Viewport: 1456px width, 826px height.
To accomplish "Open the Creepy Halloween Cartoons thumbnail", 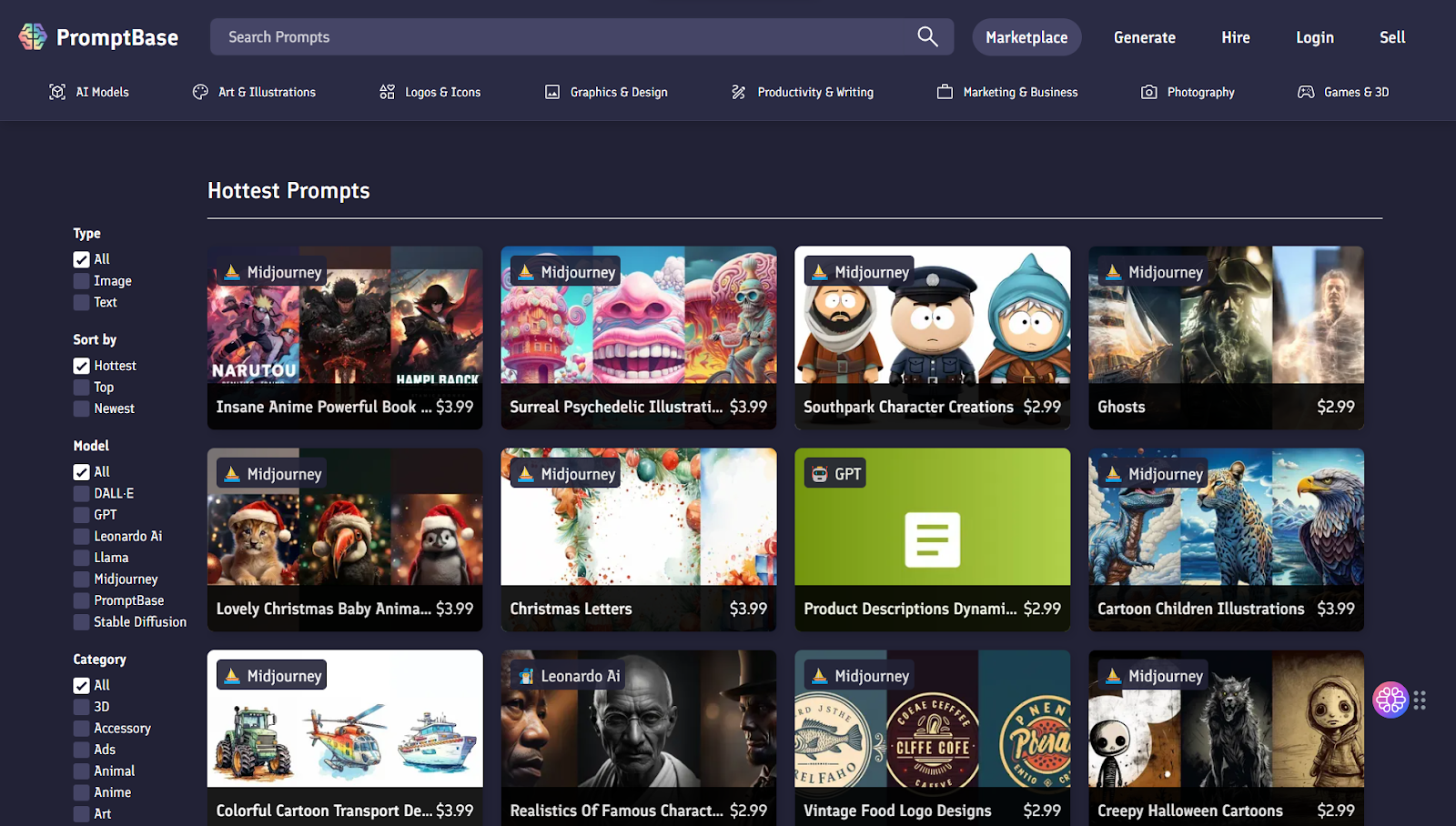I will tap(1226, 719).
